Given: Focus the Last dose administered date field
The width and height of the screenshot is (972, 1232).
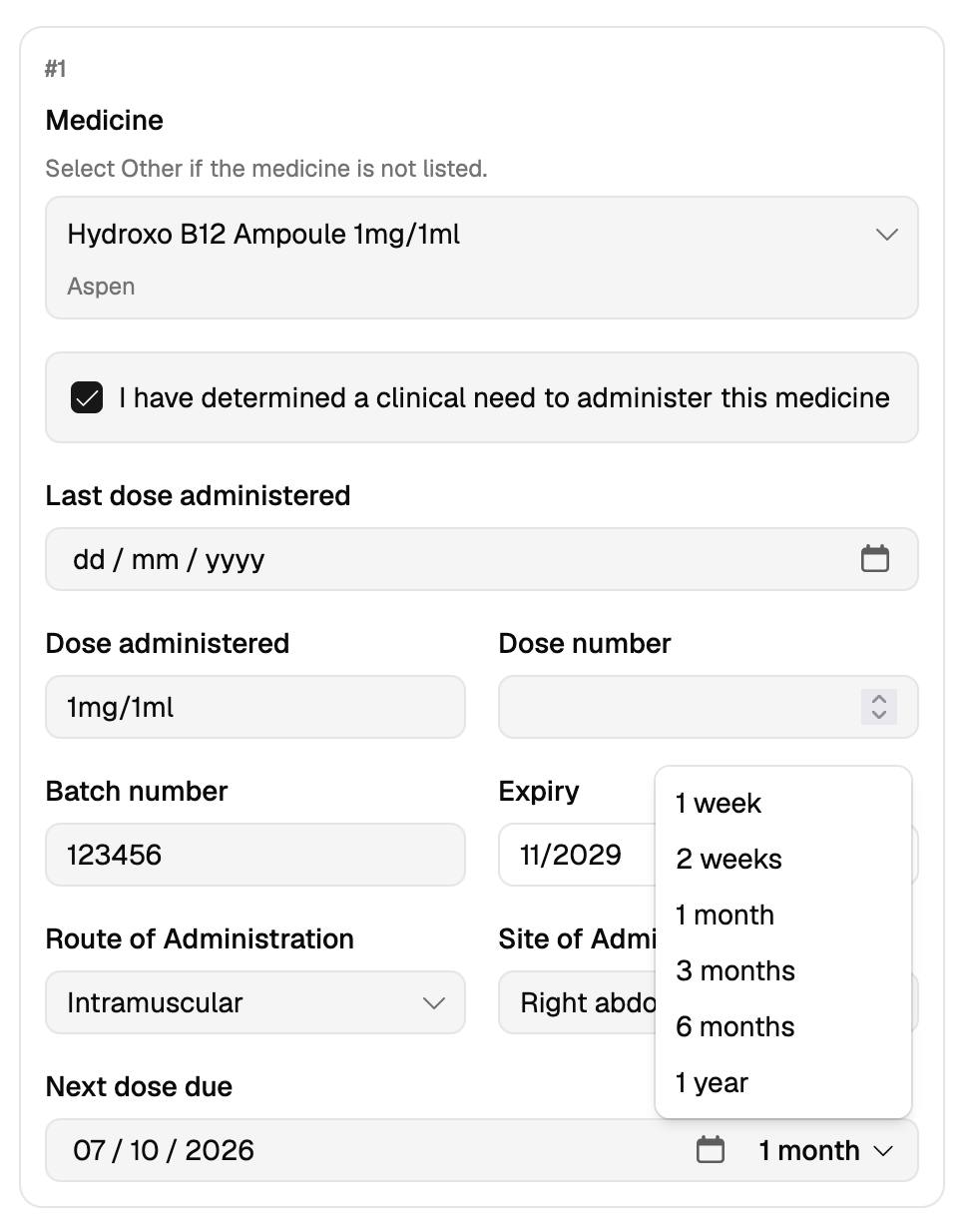Looking at the screenshot, I should click(x=482, y=559).
